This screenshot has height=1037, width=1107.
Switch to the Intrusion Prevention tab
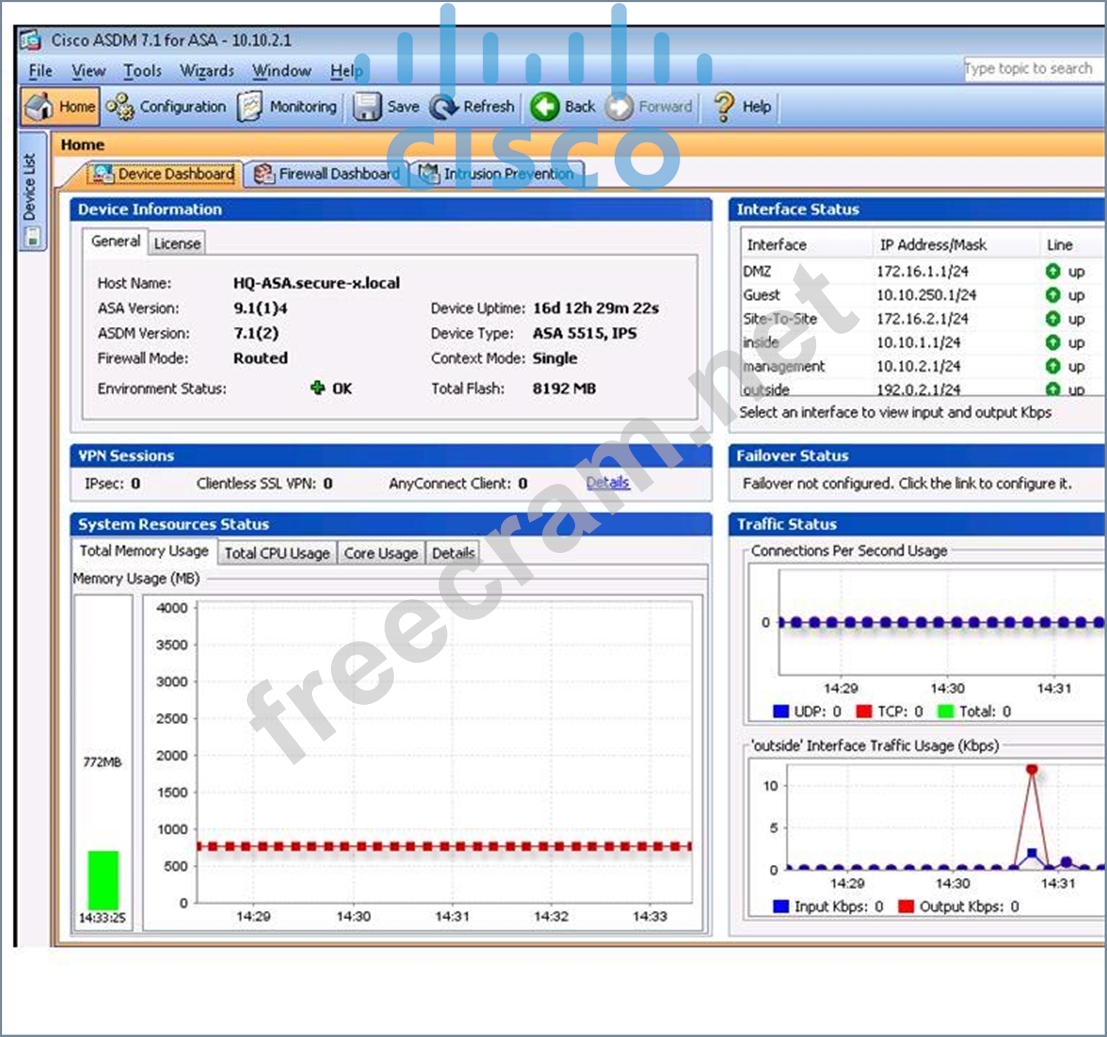tap(496, 174)
